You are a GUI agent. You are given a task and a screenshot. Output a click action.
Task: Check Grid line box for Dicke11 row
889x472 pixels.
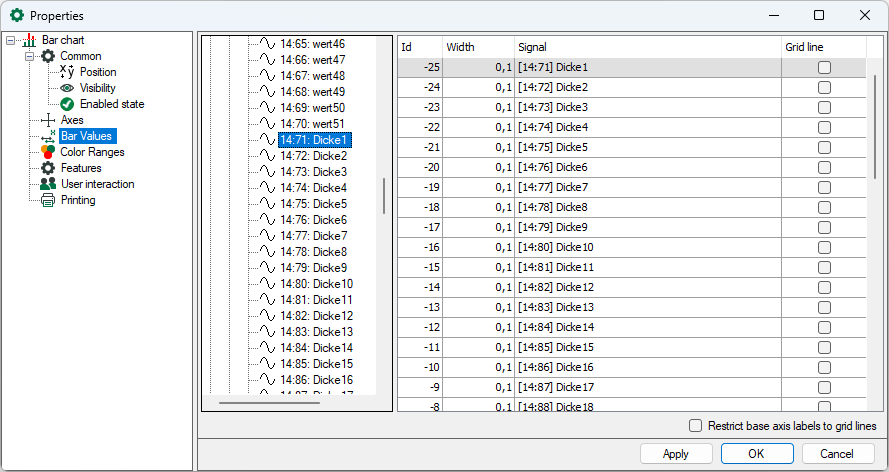tap(824, 267)
